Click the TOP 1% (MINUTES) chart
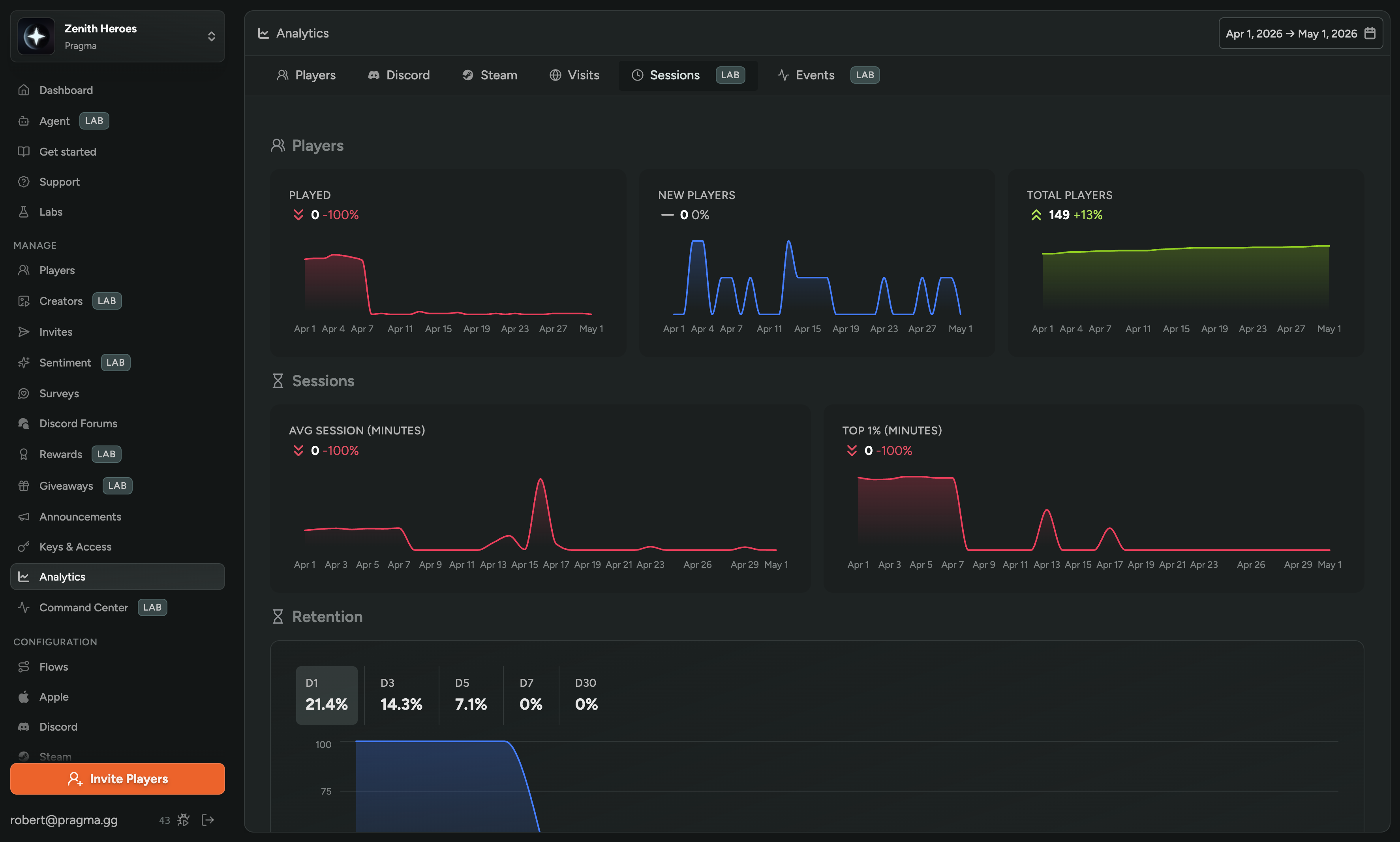Image resolution: width=1400 pixels, height=842 pixels. click(x=1094, y=498)
